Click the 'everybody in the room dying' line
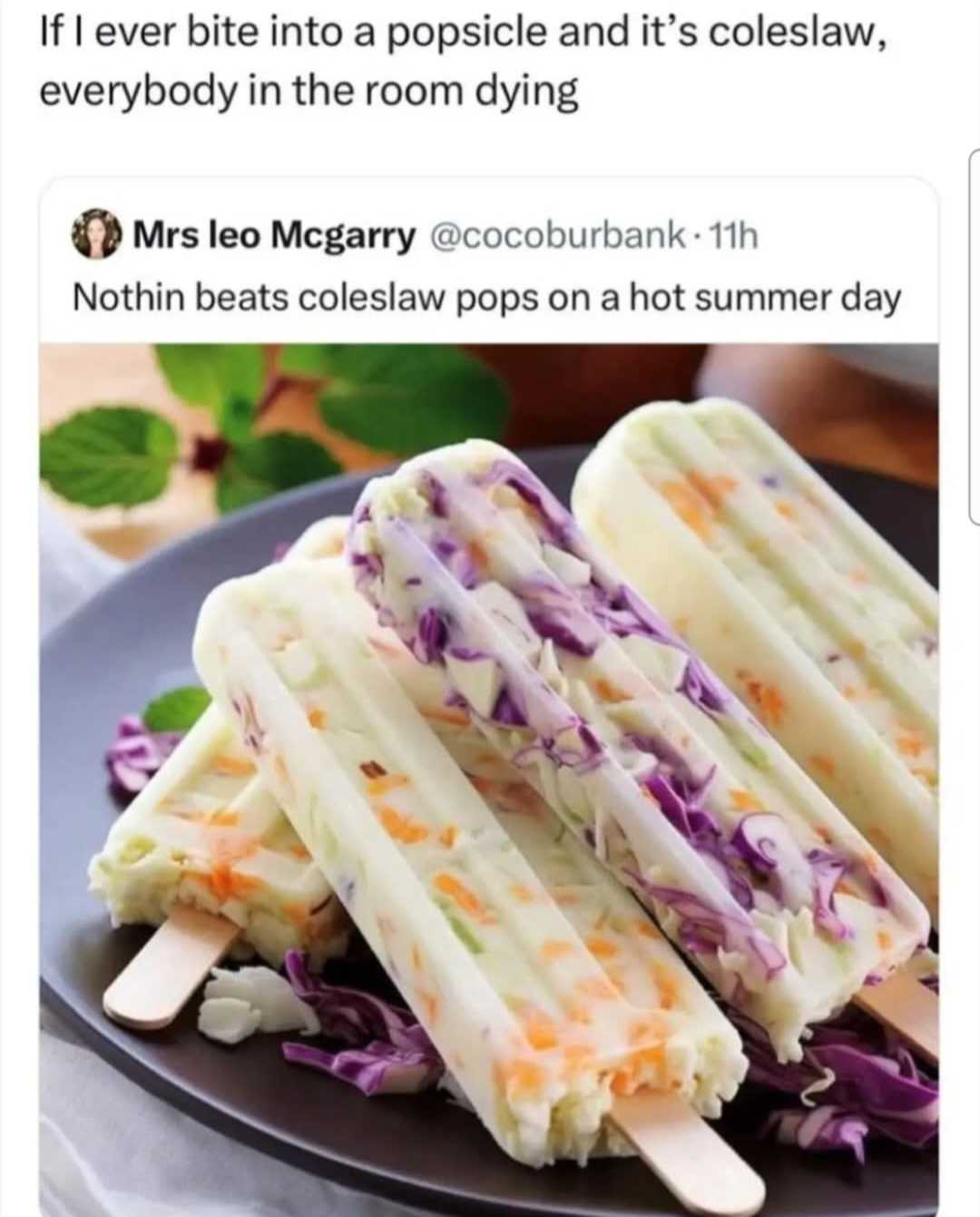 [309, 93]
